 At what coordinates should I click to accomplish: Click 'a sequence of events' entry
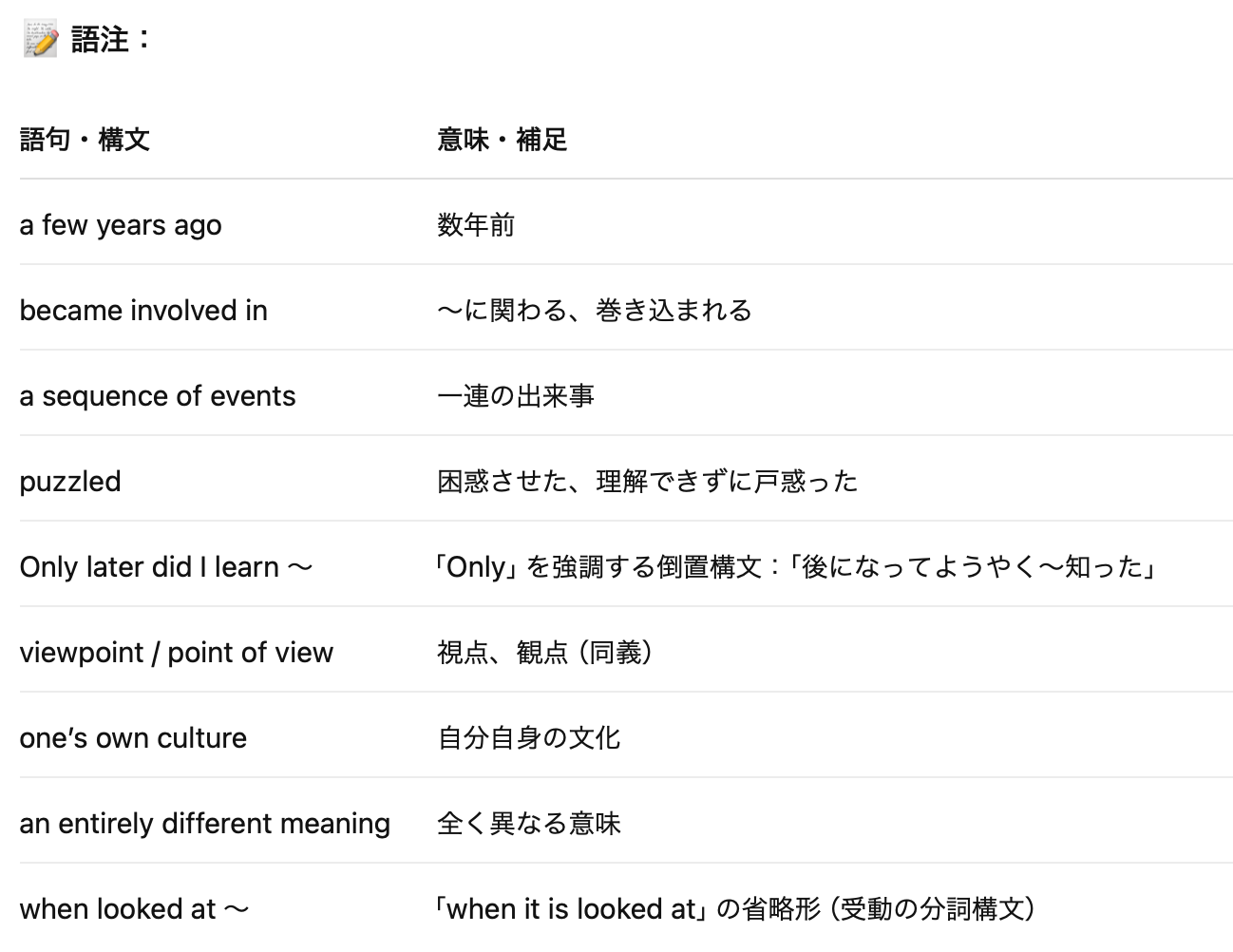click(158, 396)
